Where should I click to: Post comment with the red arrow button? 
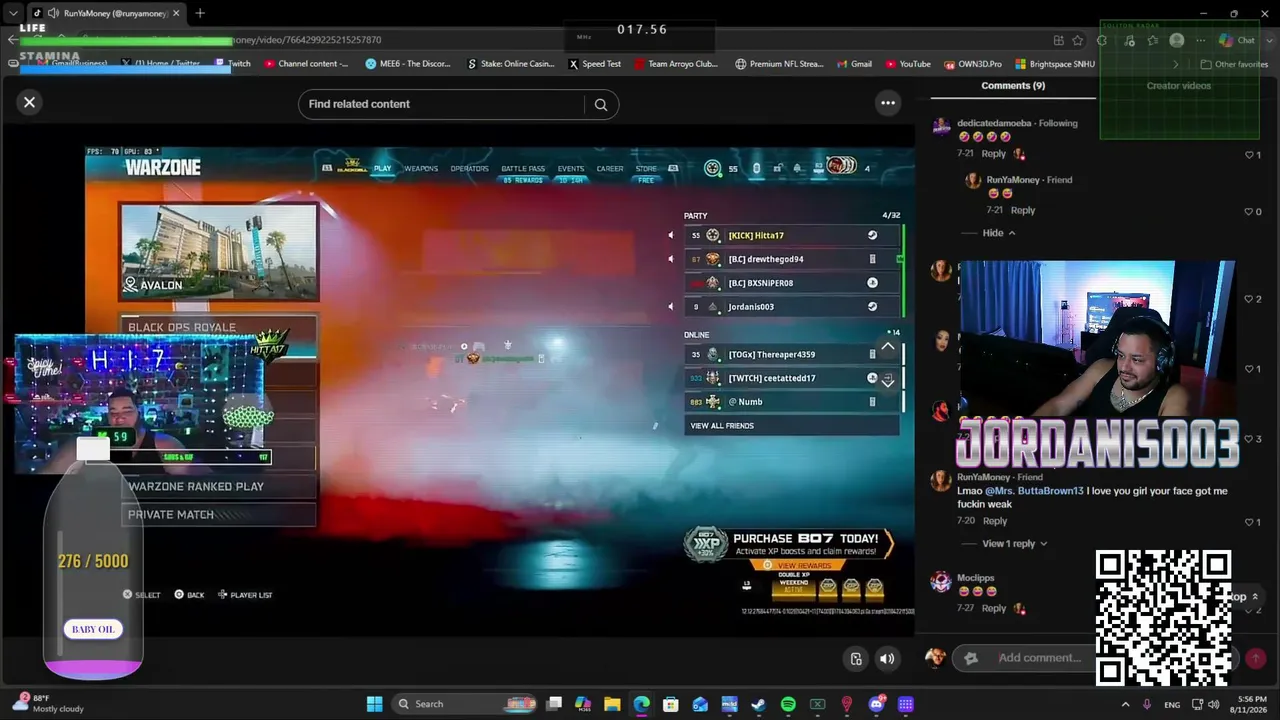coord(1256,658)
